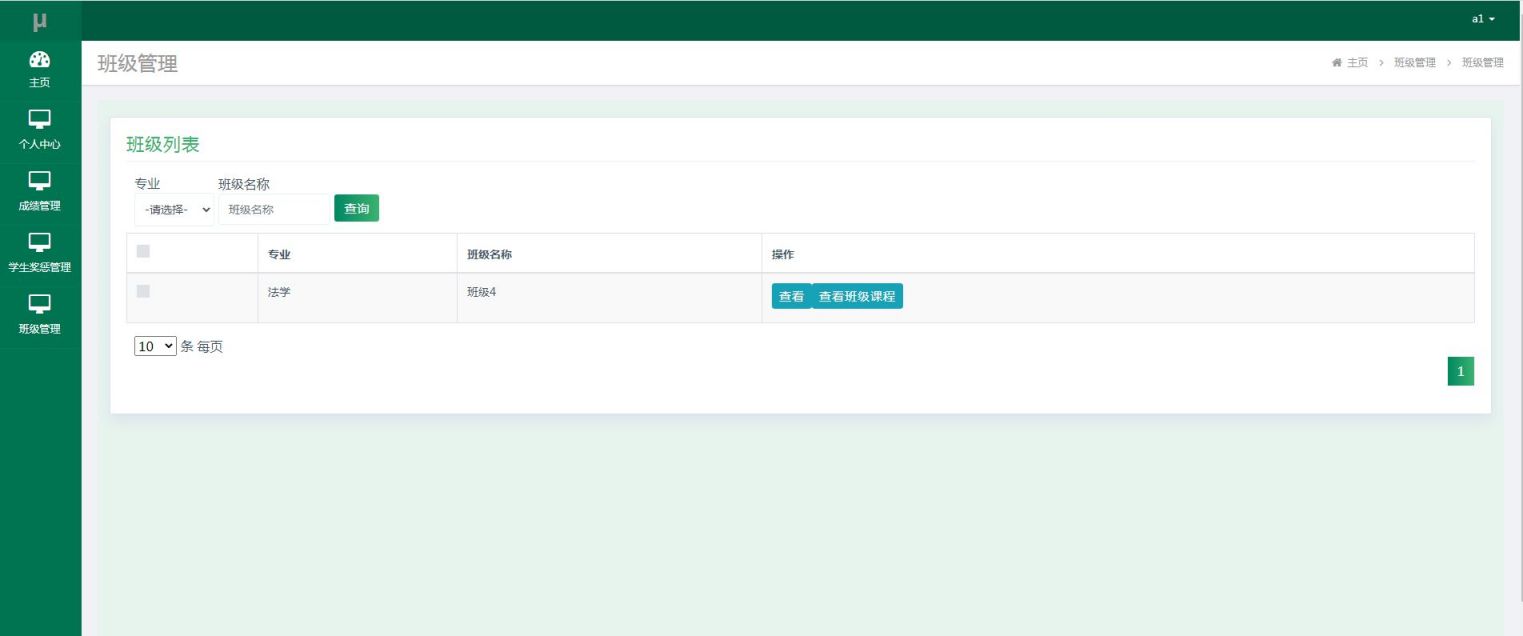Open the 专业 -请选择- dropdown
1523x636 pixels.
pyautogui.click(x=174, y=210)
